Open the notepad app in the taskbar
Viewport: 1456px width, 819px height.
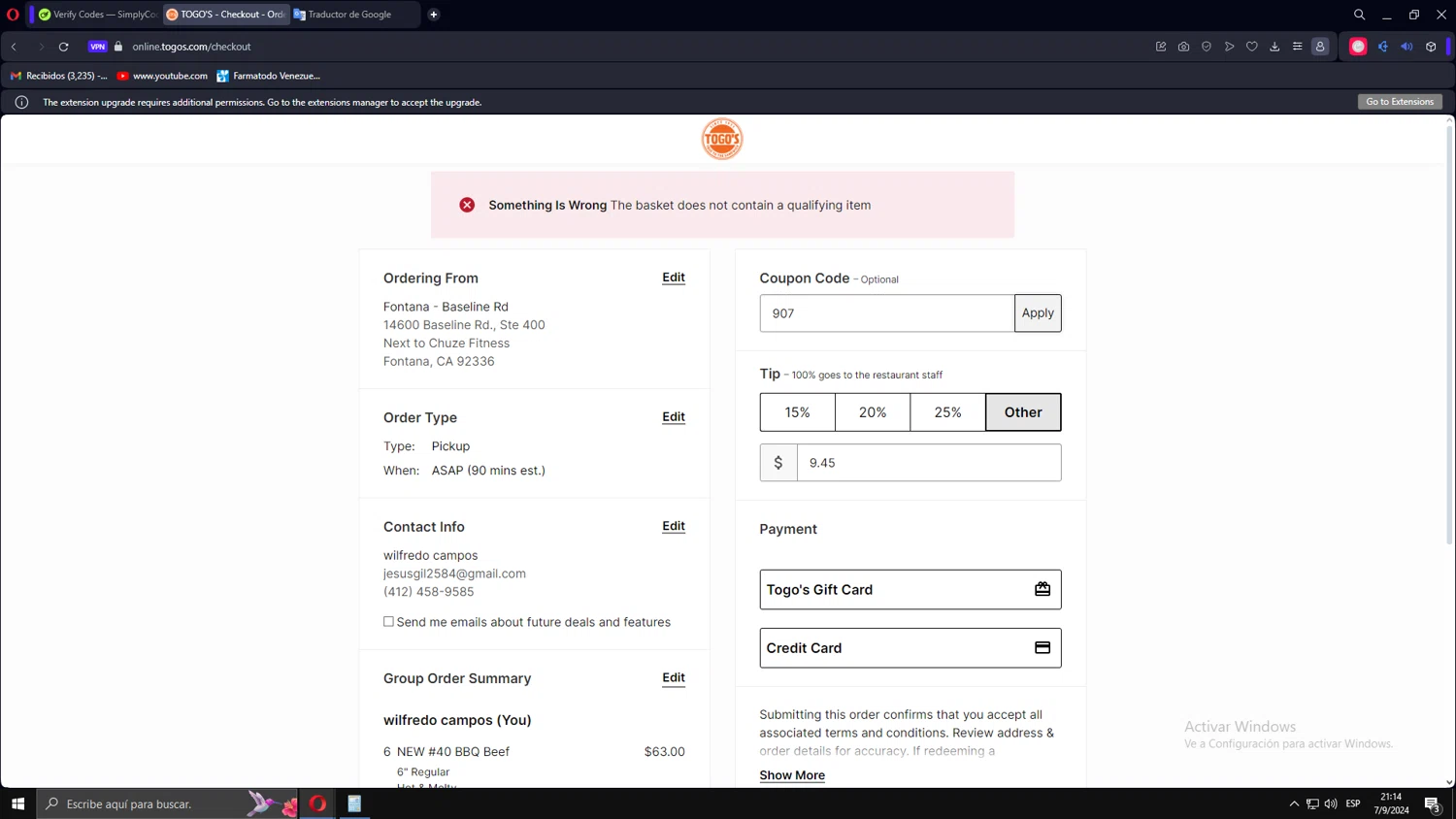point(354,803)
